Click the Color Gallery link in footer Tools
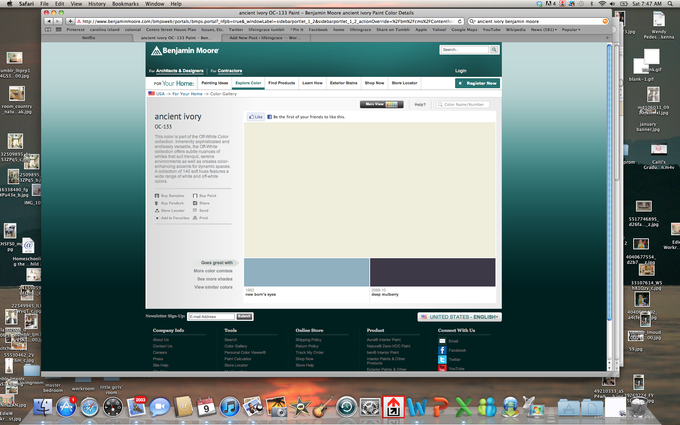680x425 pixels. (235, 346)
